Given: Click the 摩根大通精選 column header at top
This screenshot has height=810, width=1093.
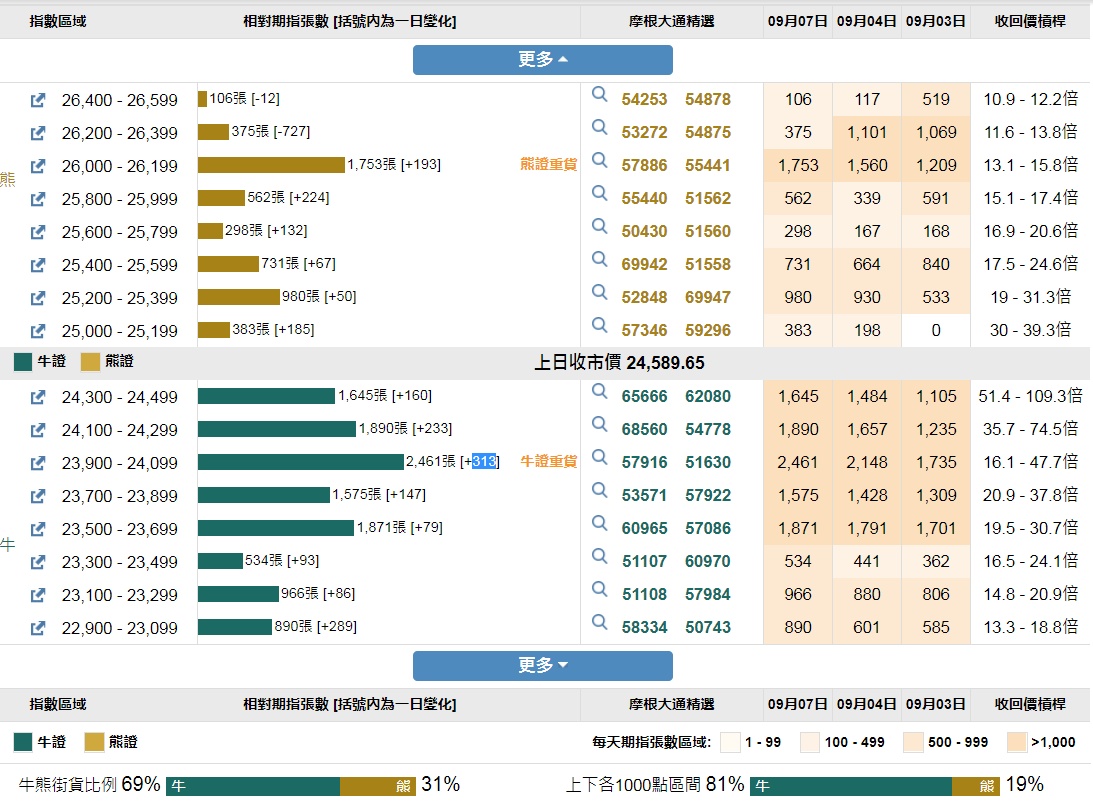Looking at the screenshot, I should point(671,21).
